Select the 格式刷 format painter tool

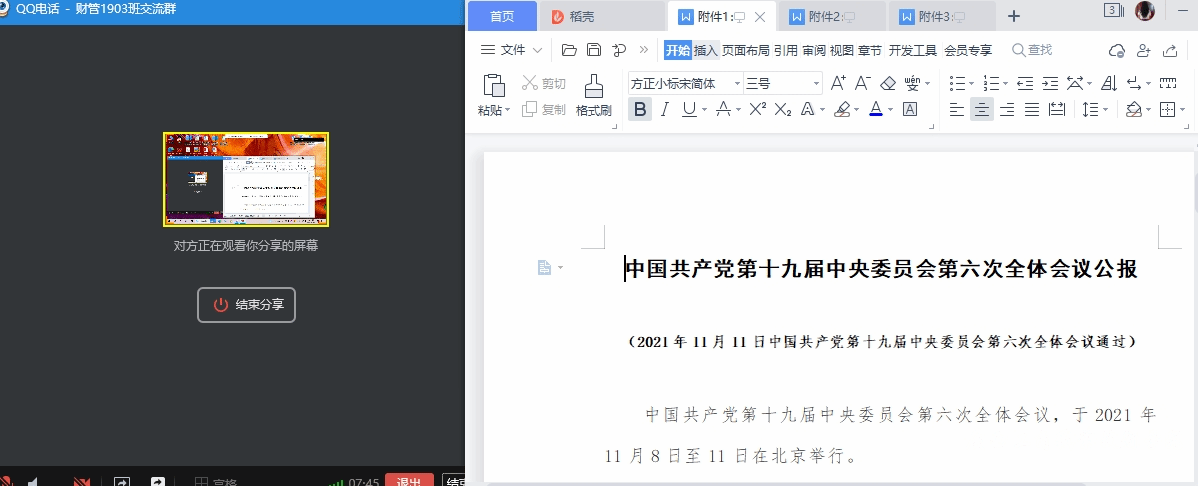(594, 96)
